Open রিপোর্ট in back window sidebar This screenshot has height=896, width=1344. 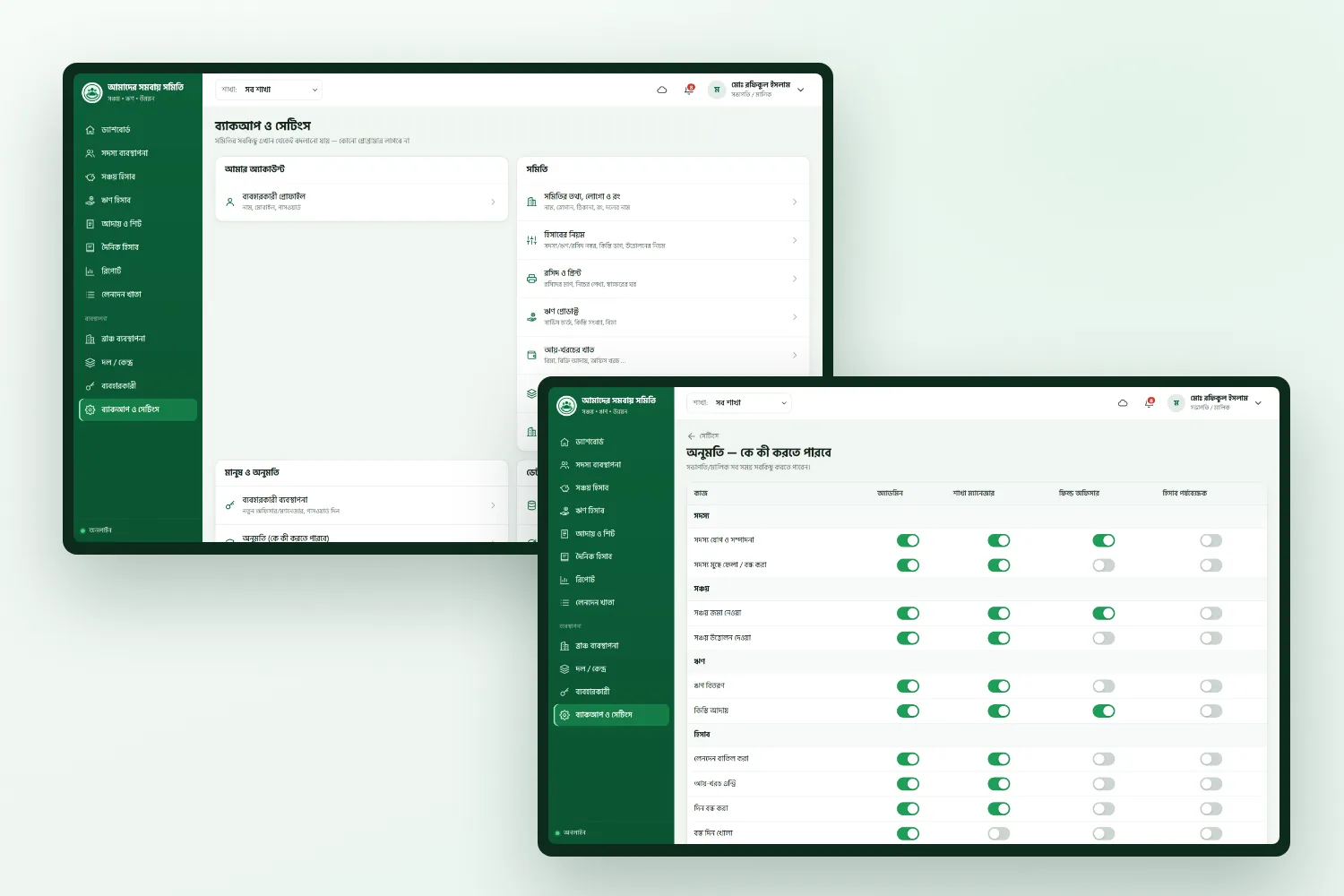tap(138, 271)
